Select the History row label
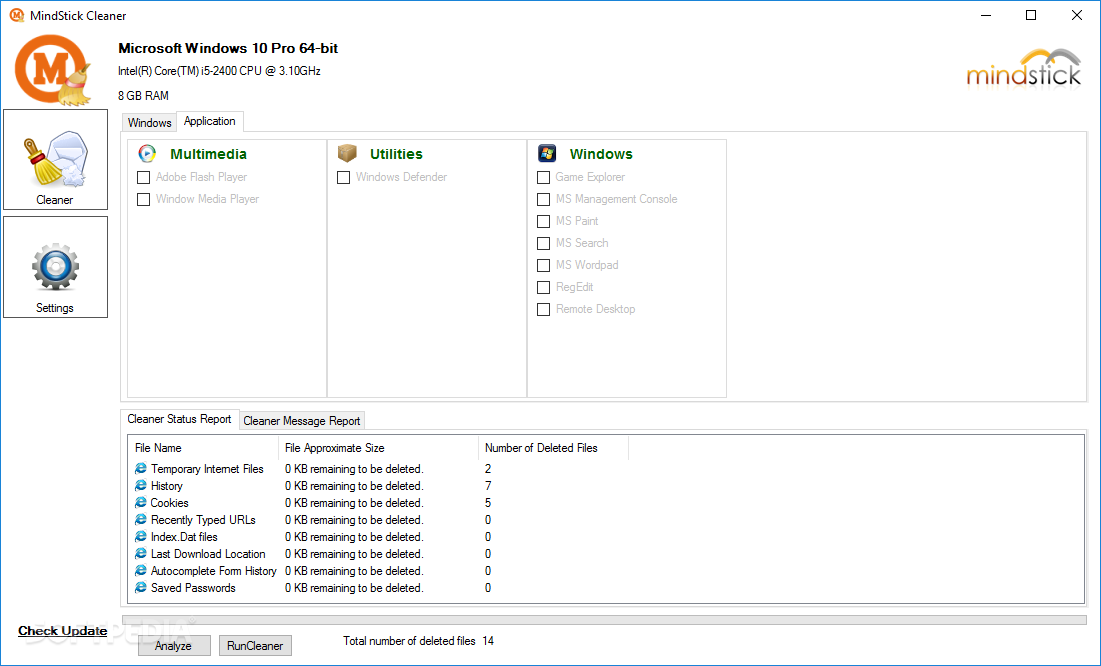Screen dimensions: 1101x666 click(166, 485)
